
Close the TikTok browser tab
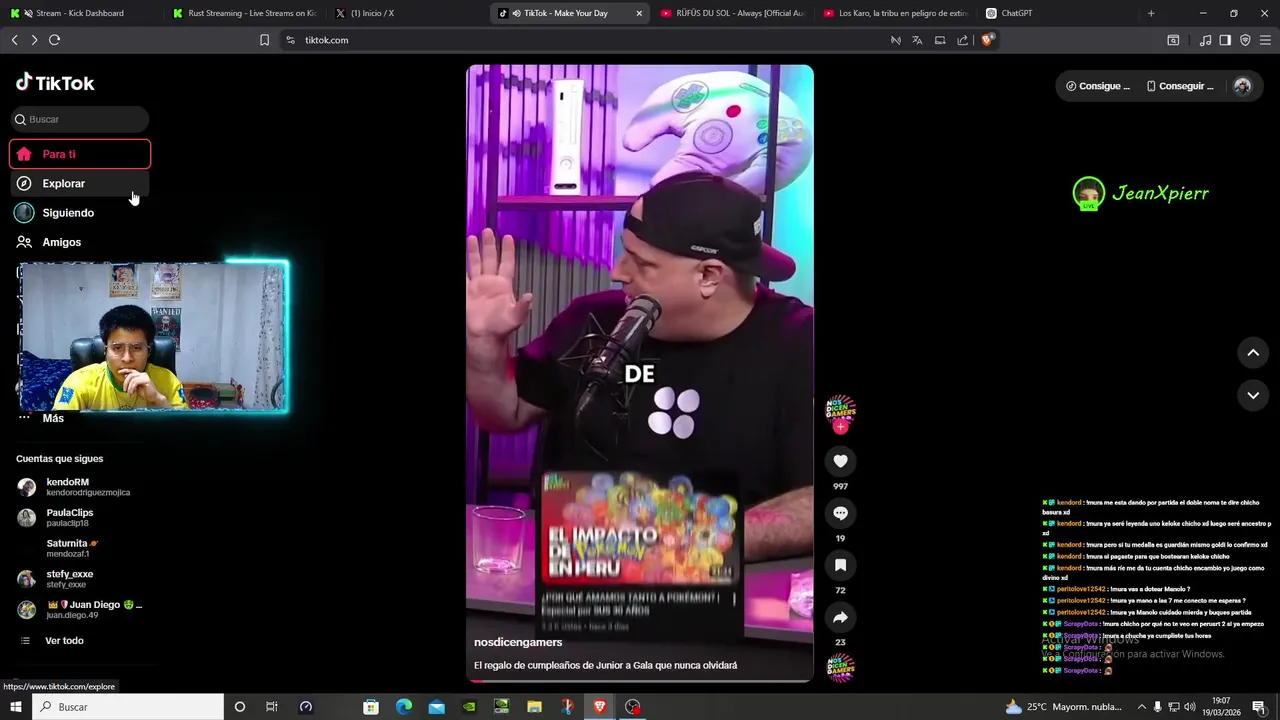coord(639,13)
